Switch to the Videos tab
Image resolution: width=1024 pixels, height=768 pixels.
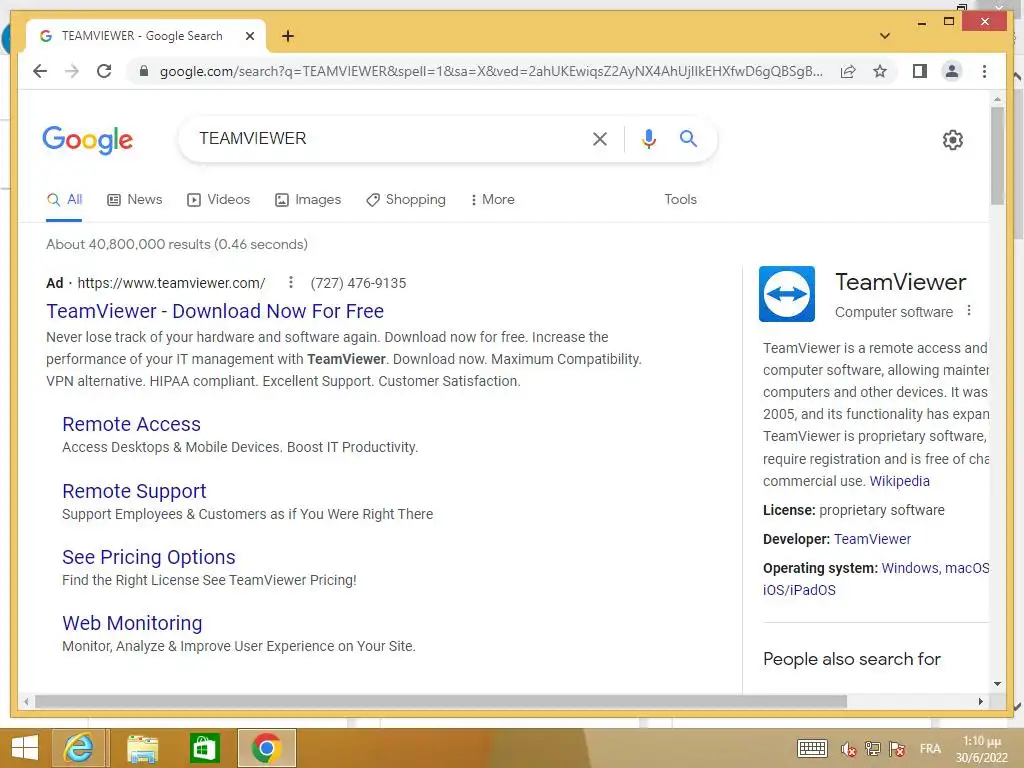pyautogui.click(x=219, y=200)
